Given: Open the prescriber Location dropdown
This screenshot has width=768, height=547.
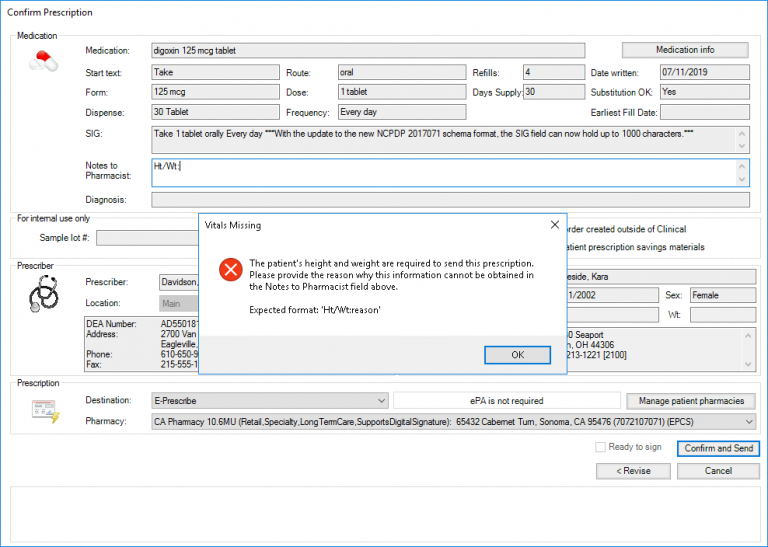Looking at the screenshot, I should [x=178, y=303].
